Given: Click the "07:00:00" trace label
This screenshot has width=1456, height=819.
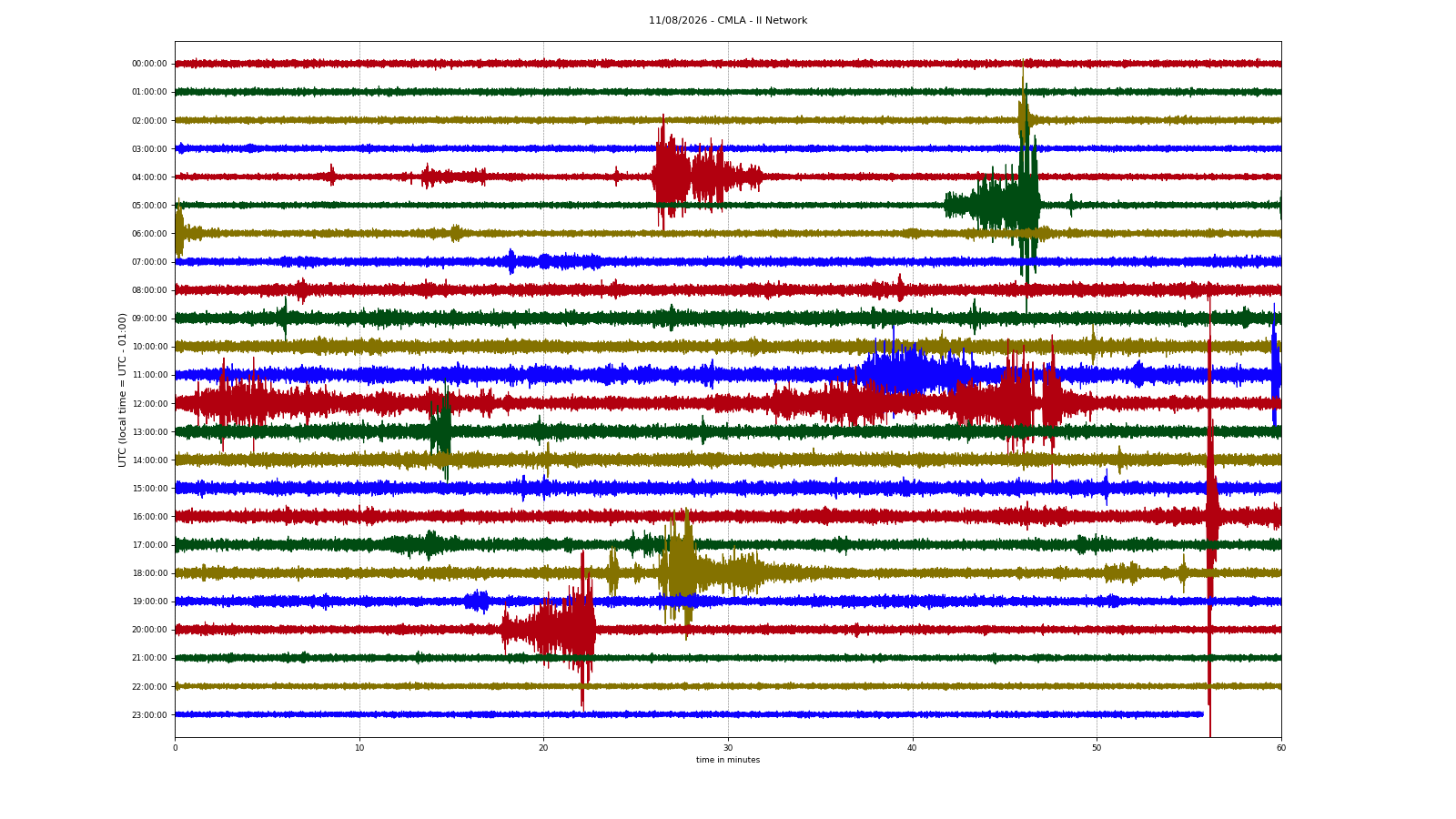Looking at the screenshot, I should (149, 261).
